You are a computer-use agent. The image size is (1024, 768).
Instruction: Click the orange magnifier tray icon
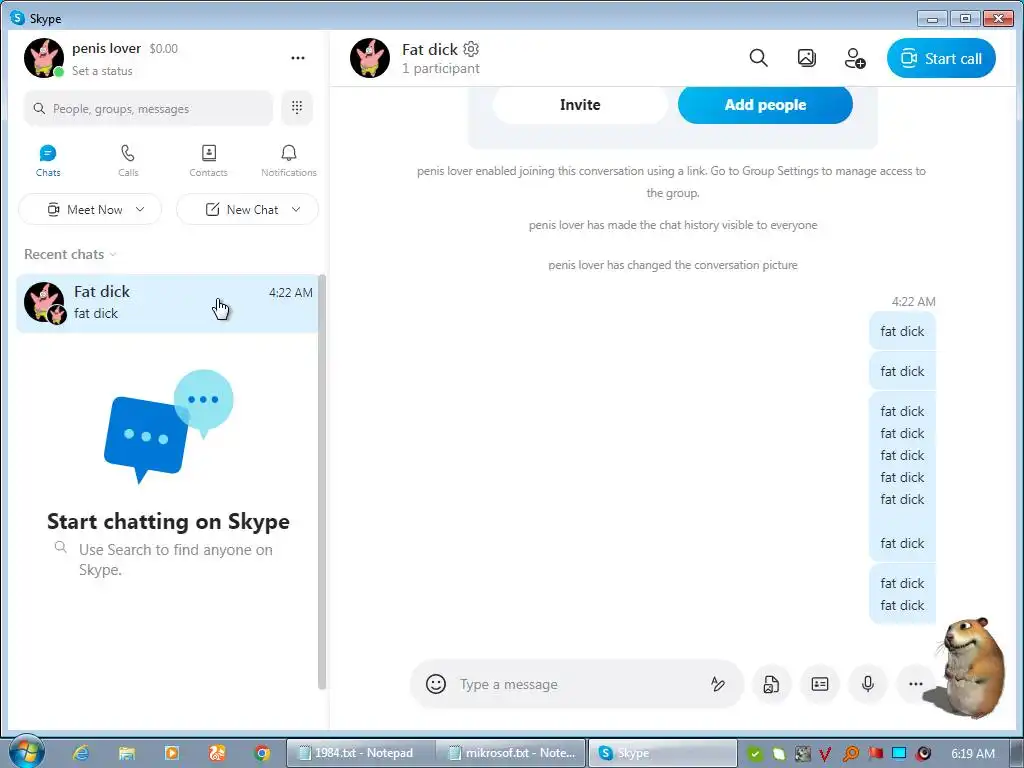coord(850,754)
